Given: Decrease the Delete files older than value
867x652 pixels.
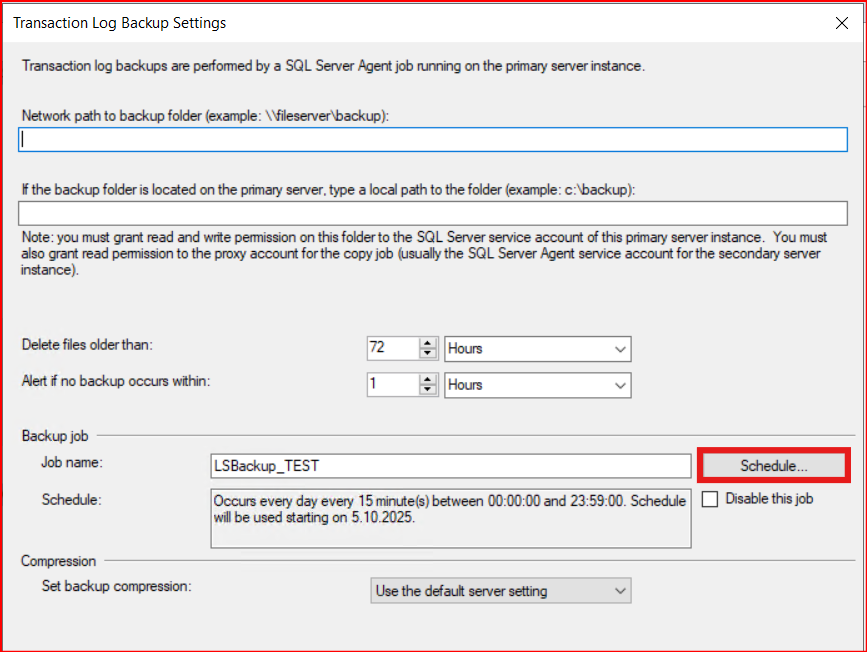Looking at the screenshot, I should click(x=428, y=354).
